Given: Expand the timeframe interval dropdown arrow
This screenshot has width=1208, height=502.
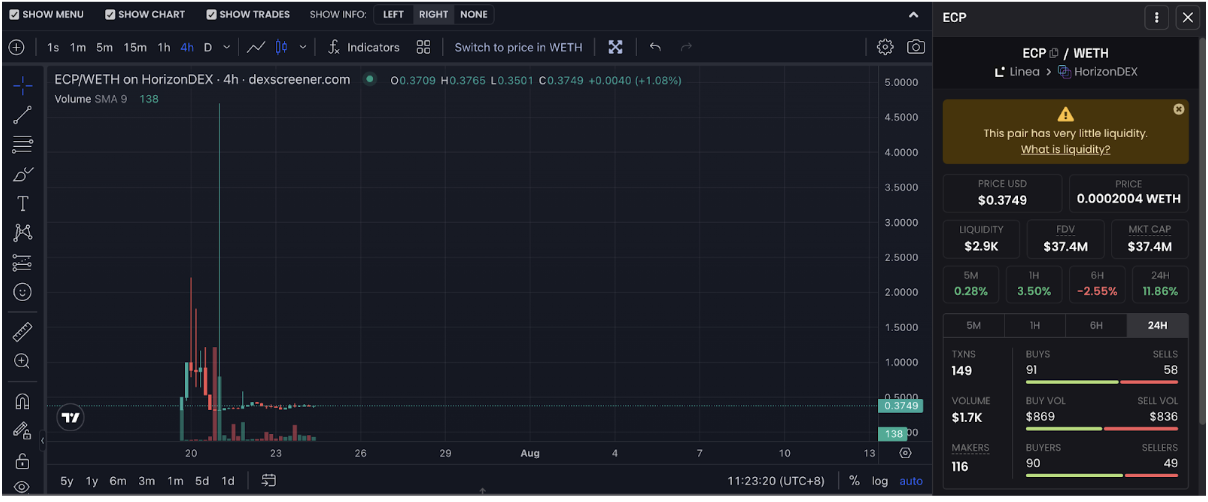Looking at the screenshot, I should 227,47.
